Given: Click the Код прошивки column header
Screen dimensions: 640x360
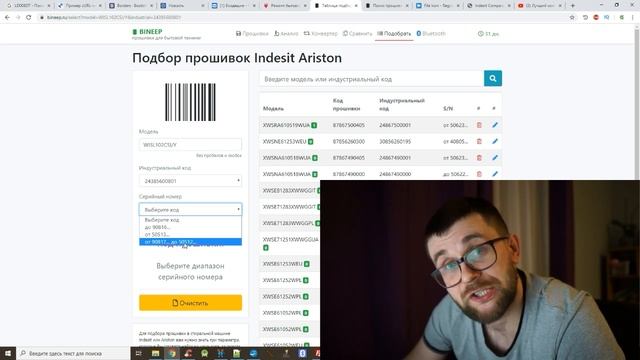Looking at the screenshot, I should pyautogui.click(x=346, y=104).
